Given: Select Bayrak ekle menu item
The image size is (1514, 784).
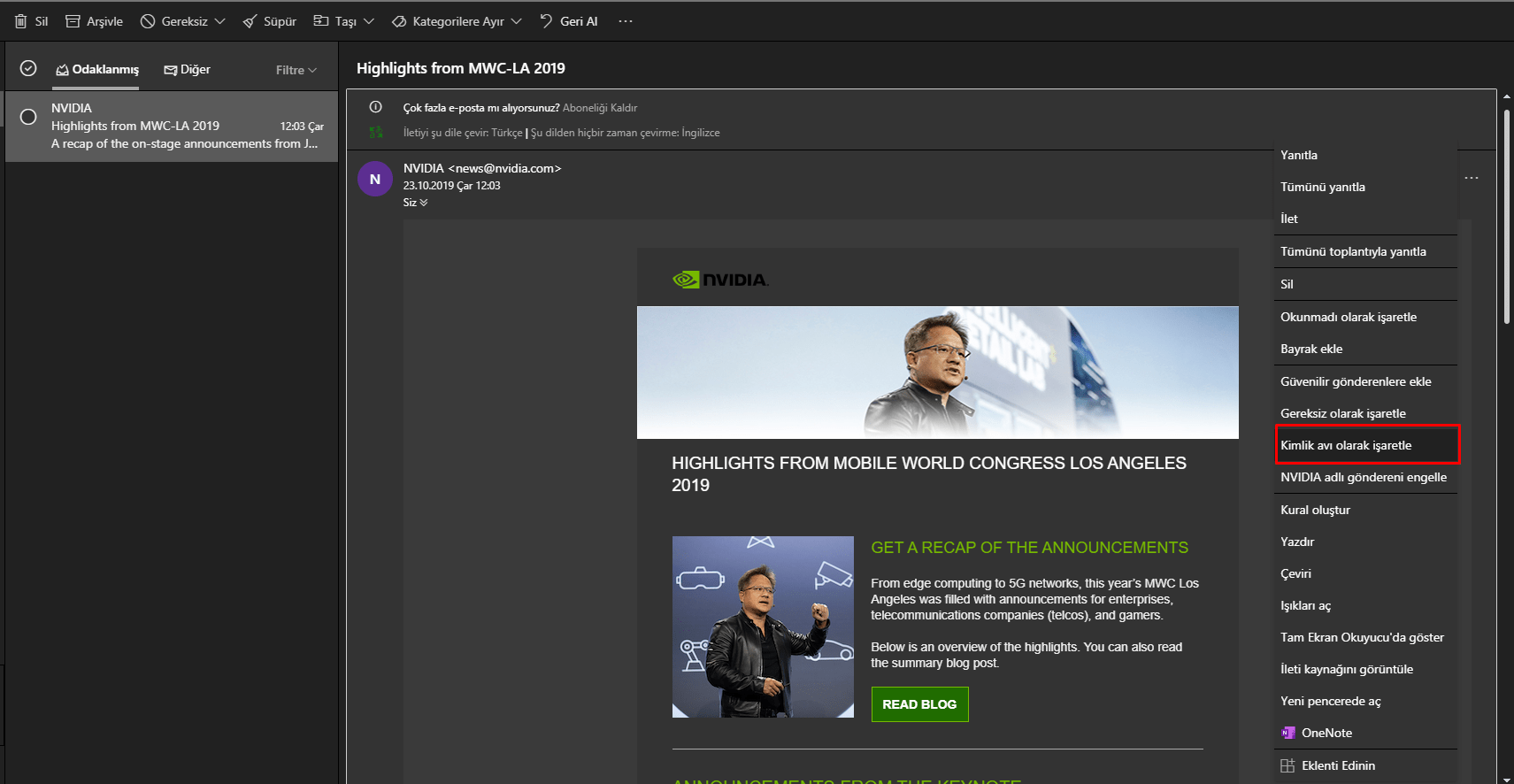Looking at the screenshot, I should 1365,349.
